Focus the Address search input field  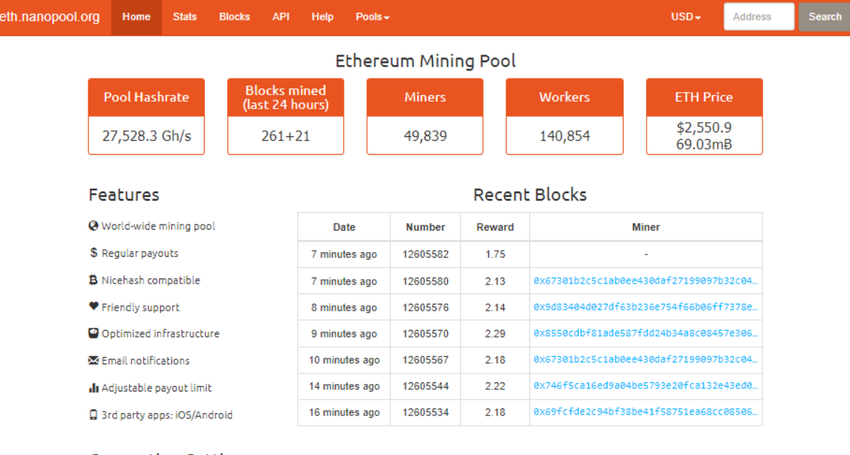(x=758, y=17)
